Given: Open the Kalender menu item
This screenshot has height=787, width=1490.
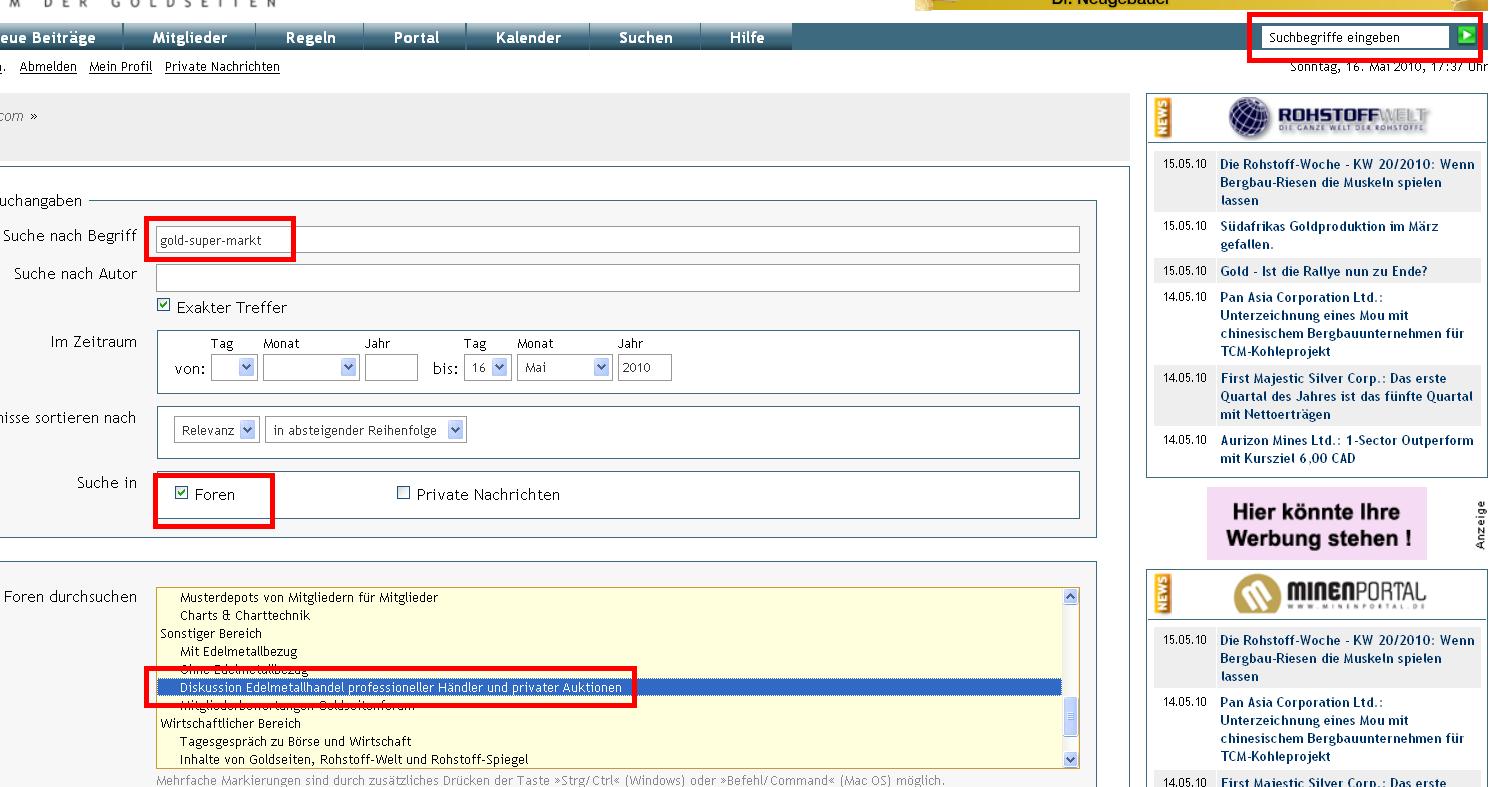Looking at the screenshot, I should pos(528,37).
